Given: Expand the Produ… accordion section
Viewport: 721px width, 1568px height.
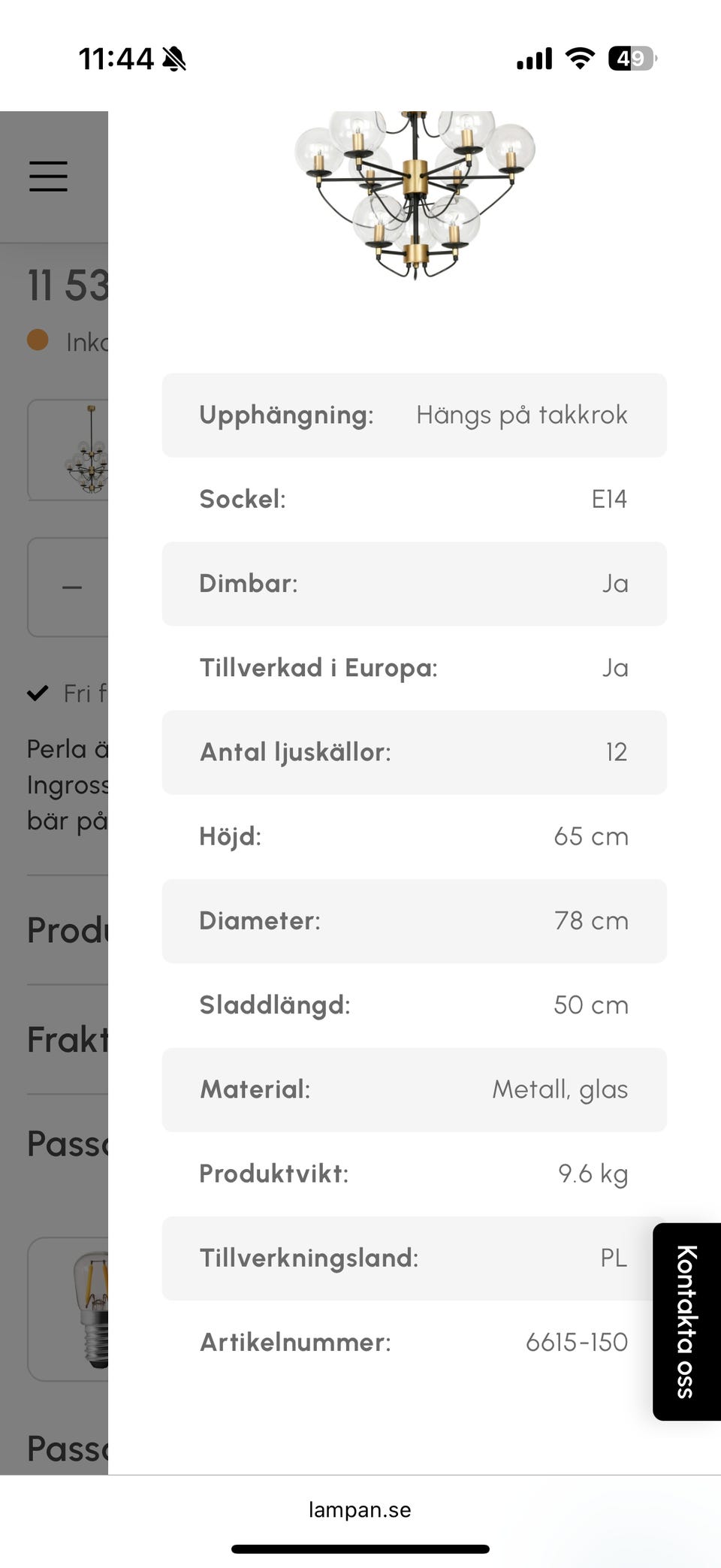Looking at the screenshot, I should pyautogui.click(x=68, y=930).
